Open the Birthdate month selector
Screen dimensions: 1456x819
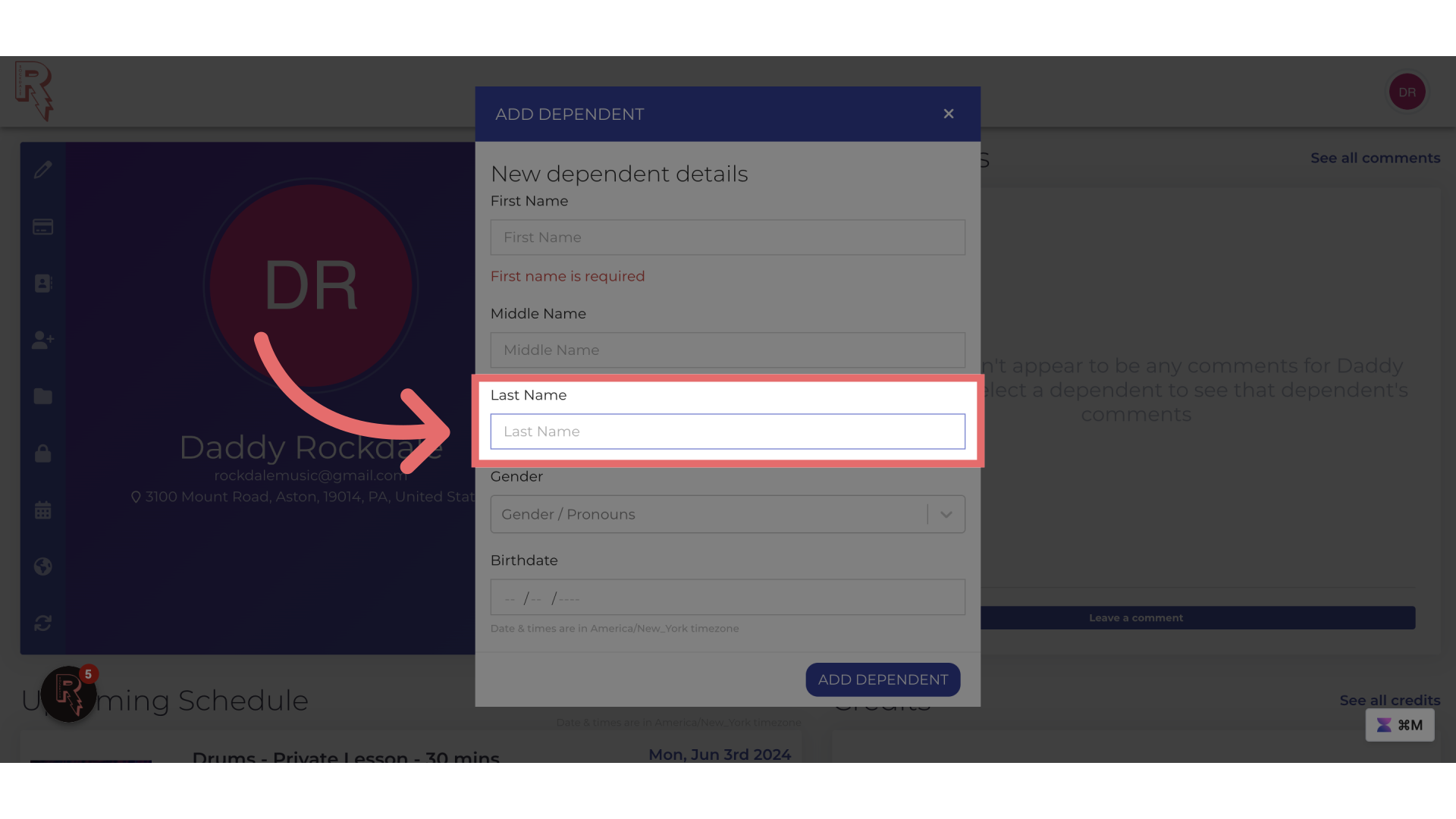510,597
